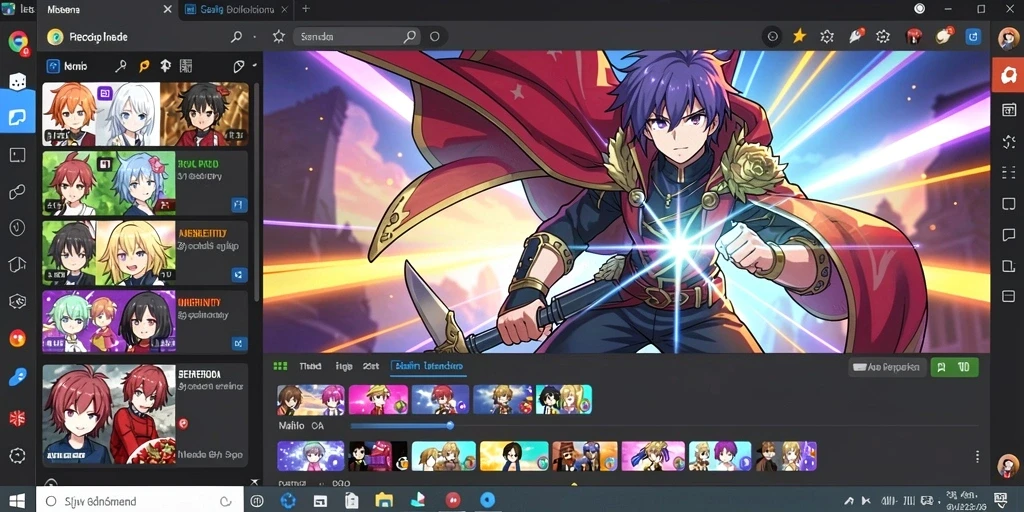Click the green button at the viewer's bottom right

(954, 368)
